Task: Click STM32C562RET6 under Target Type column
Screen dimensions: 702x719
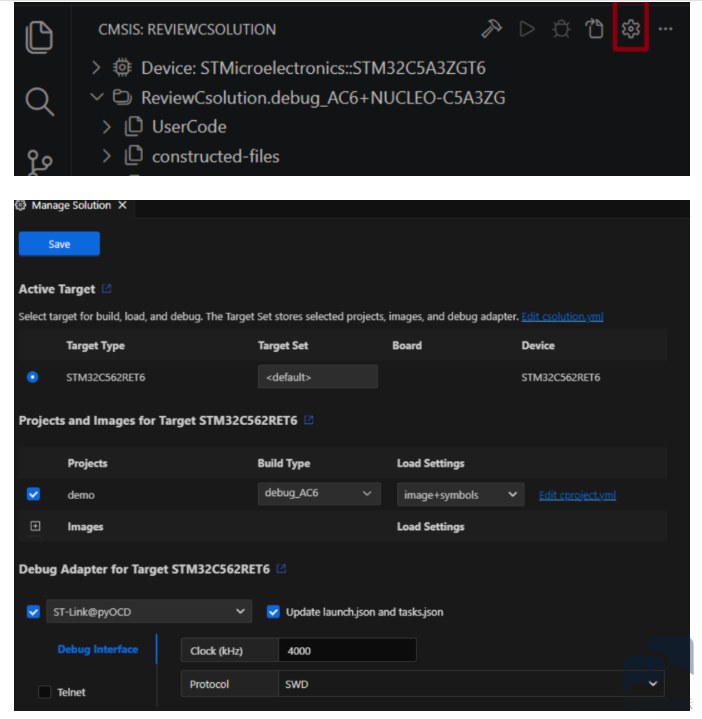Action: pyautogui.click(x=105, y=377)
